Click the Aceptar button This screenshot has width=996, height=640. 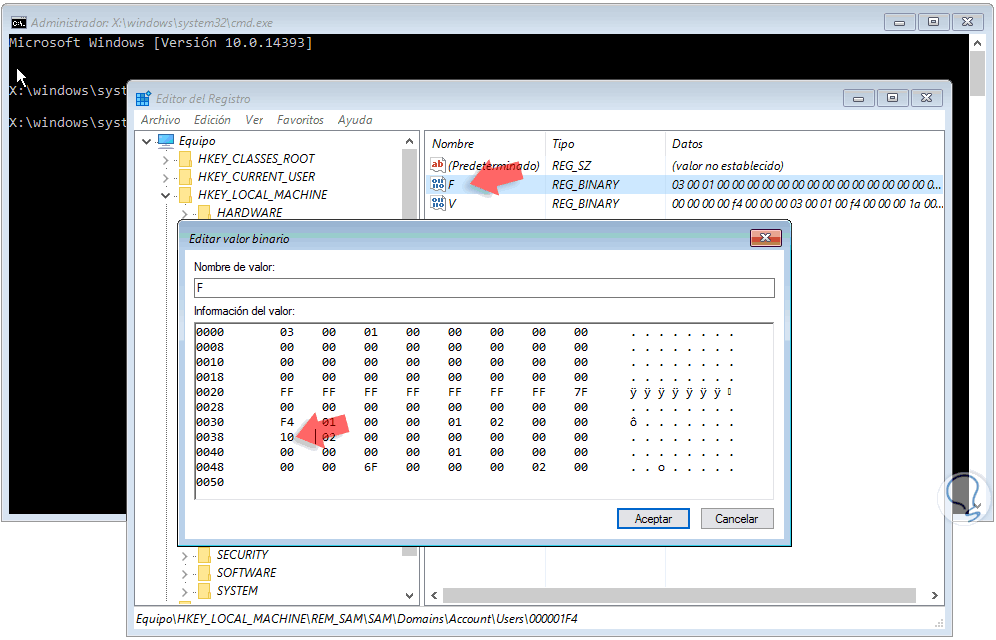pyautogui.click(x=653, y=519)
